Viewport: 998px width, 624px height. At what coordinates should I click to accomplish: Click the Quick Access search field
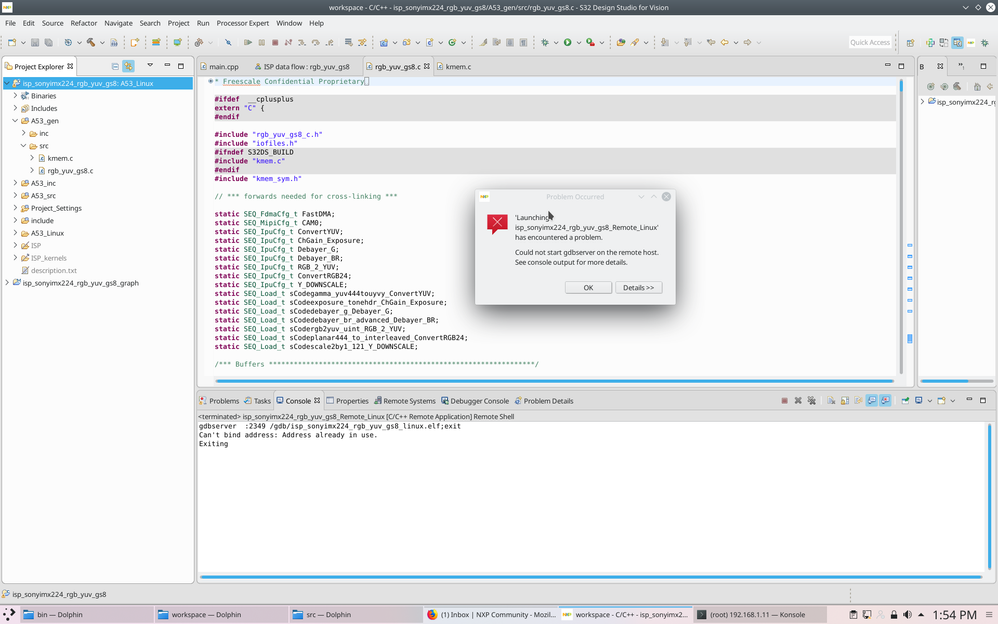tap(869, 43)
